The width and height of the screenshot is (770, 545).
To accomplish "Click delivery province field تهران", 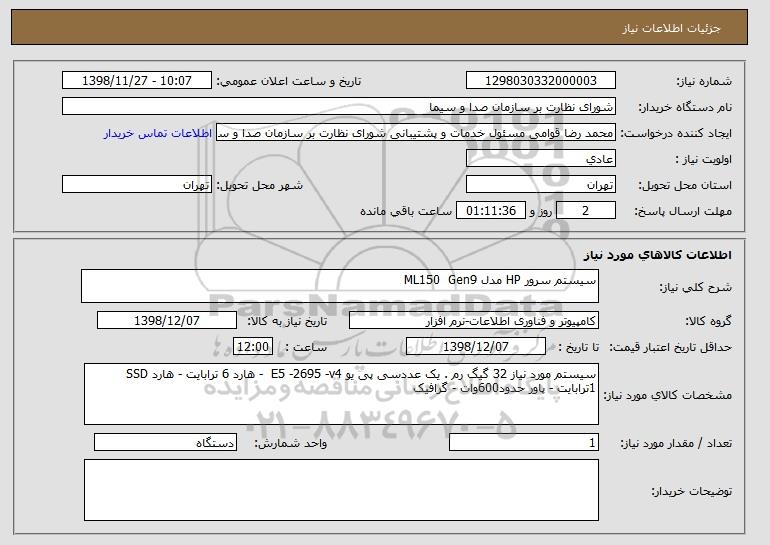I will (541, 185).
